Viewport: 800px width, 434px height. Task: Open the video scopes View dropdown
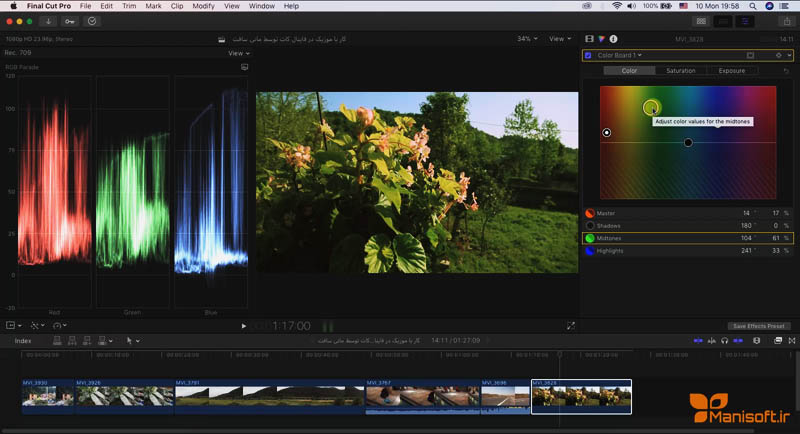click(239, 53)
